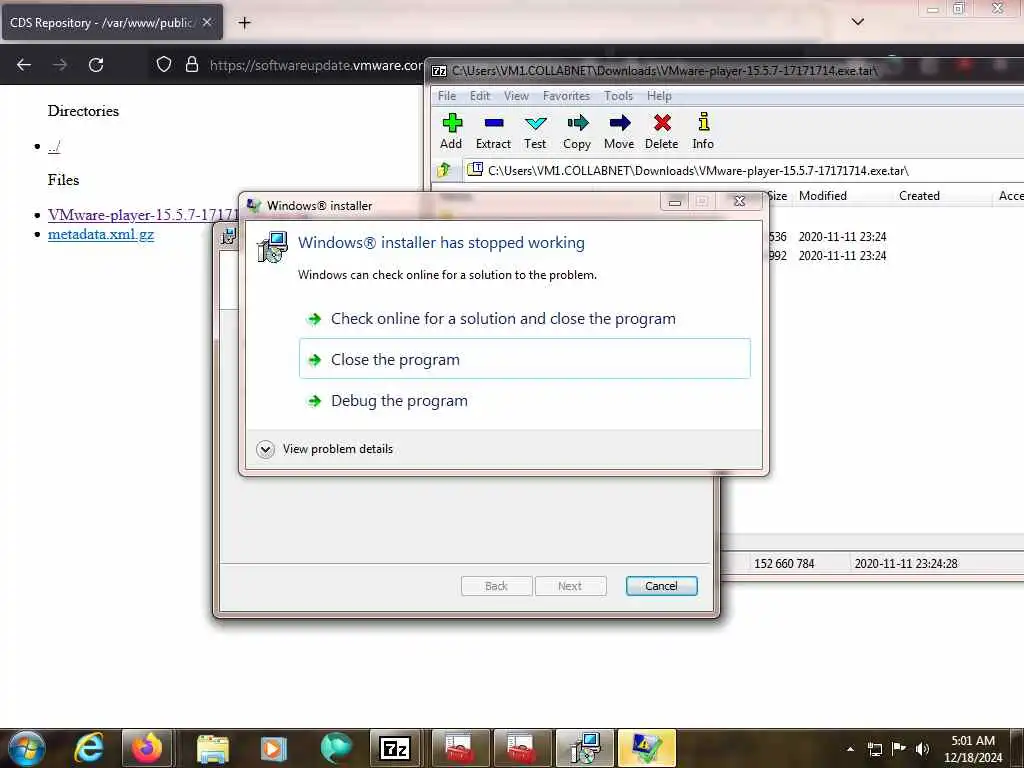Open Internet Explorer from taskbar
The width and height of the screenshot is (1024, 768).
89,748
